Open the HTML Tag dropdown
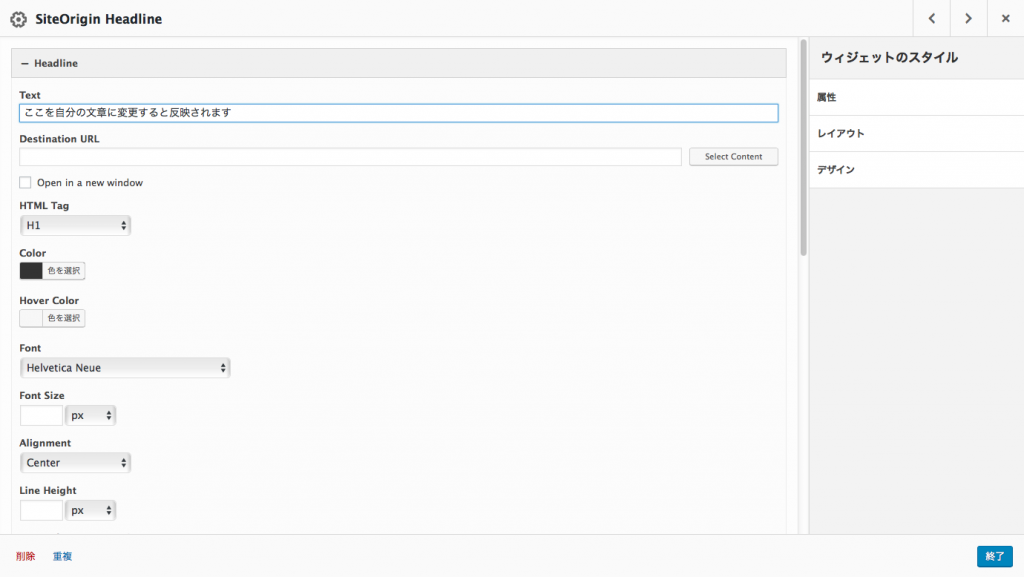Viewport: 1024px width, 577px height. pyautogui.click(x=75, y=226)
